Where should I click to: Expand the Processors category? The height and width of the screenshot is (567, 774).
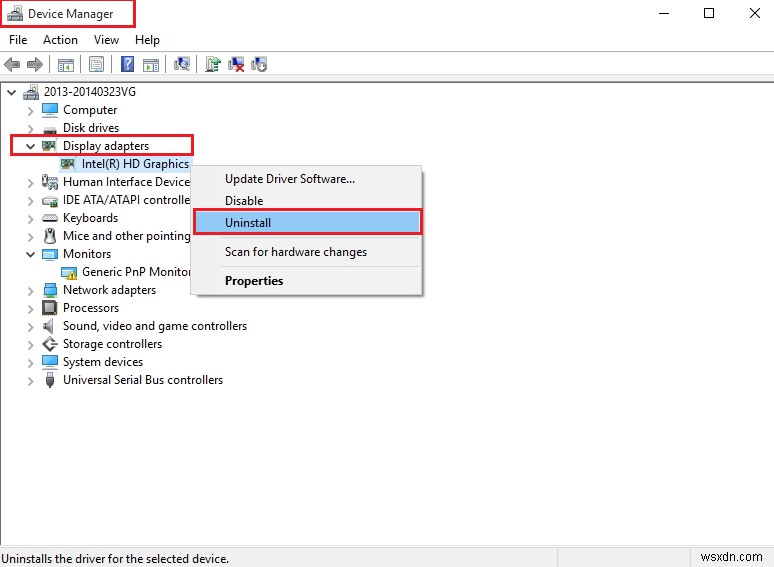point(31,309)
